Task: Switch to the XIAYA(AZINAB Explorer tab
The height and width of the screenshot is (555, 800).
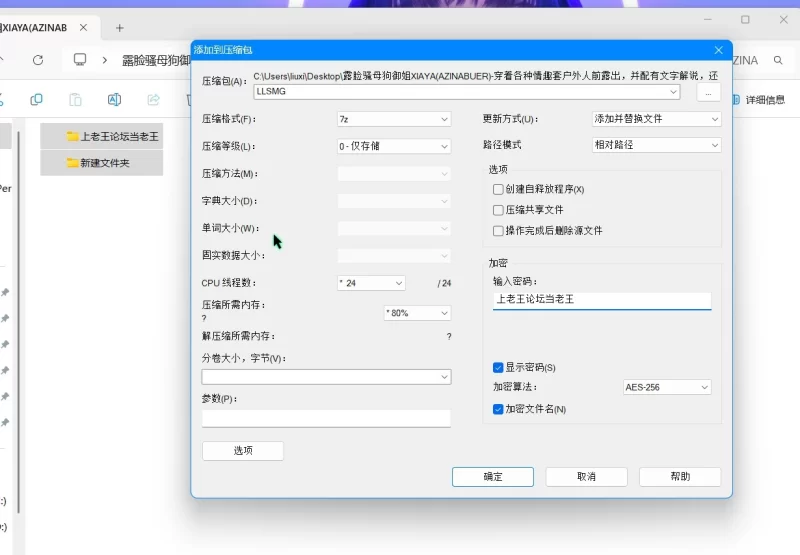Action: (34, 28)
